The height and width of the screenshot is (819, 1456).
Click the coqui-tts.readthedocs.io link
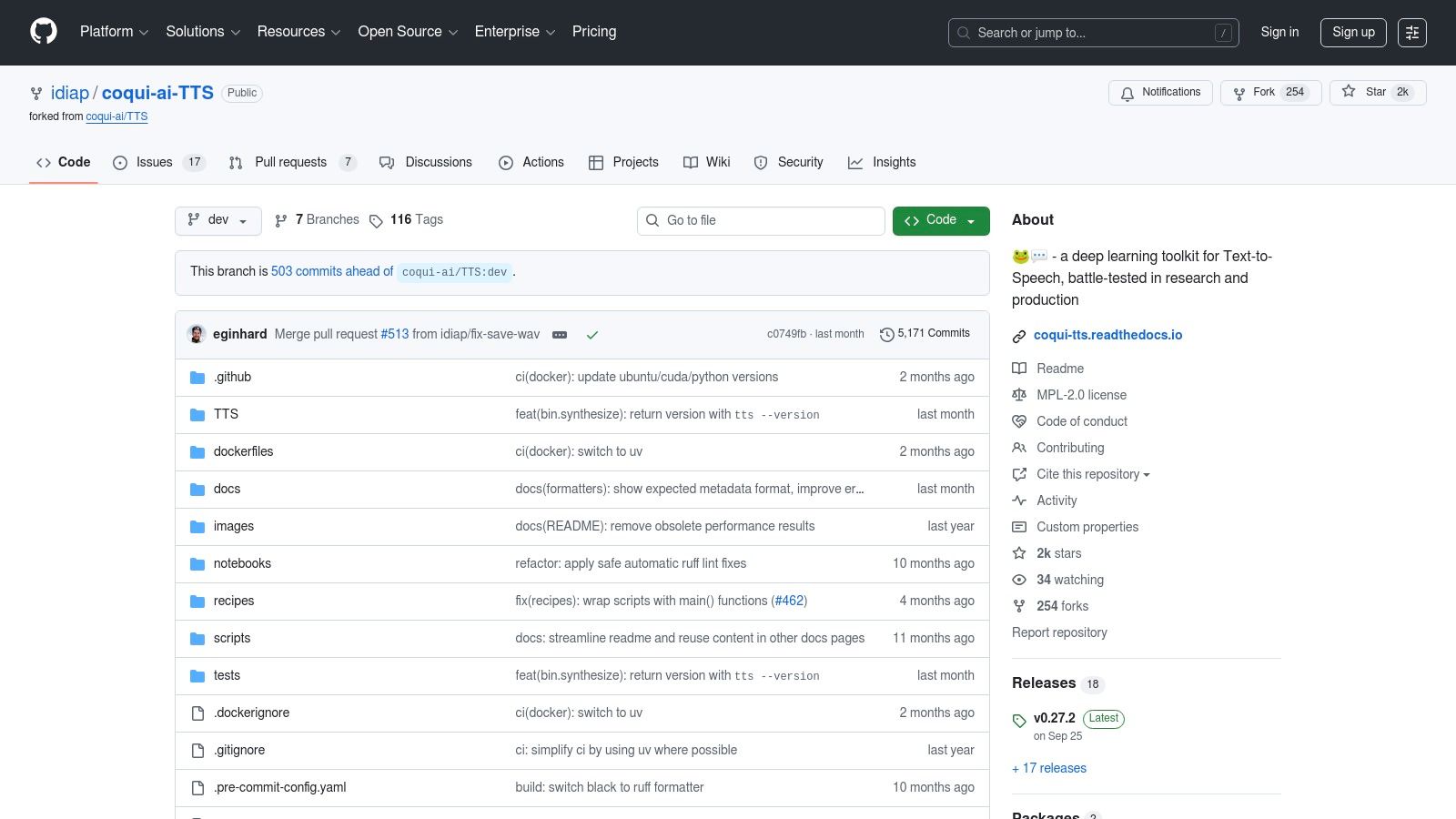pyautogui.click(x=1107, y=335)
